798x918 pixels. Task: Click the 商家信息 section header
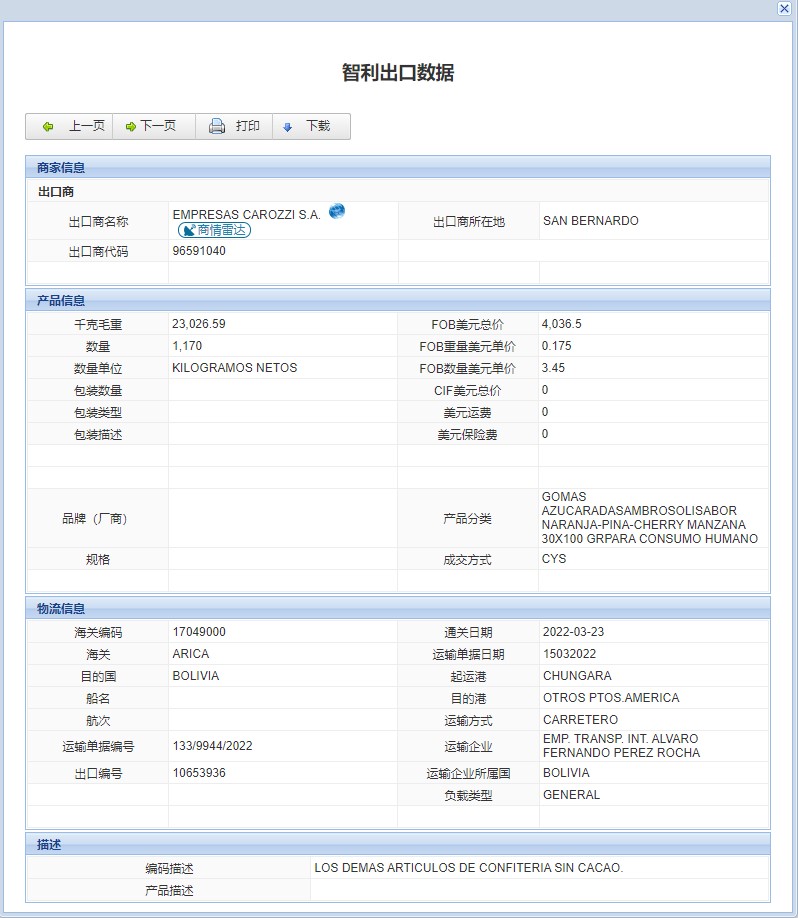point(398,167)
